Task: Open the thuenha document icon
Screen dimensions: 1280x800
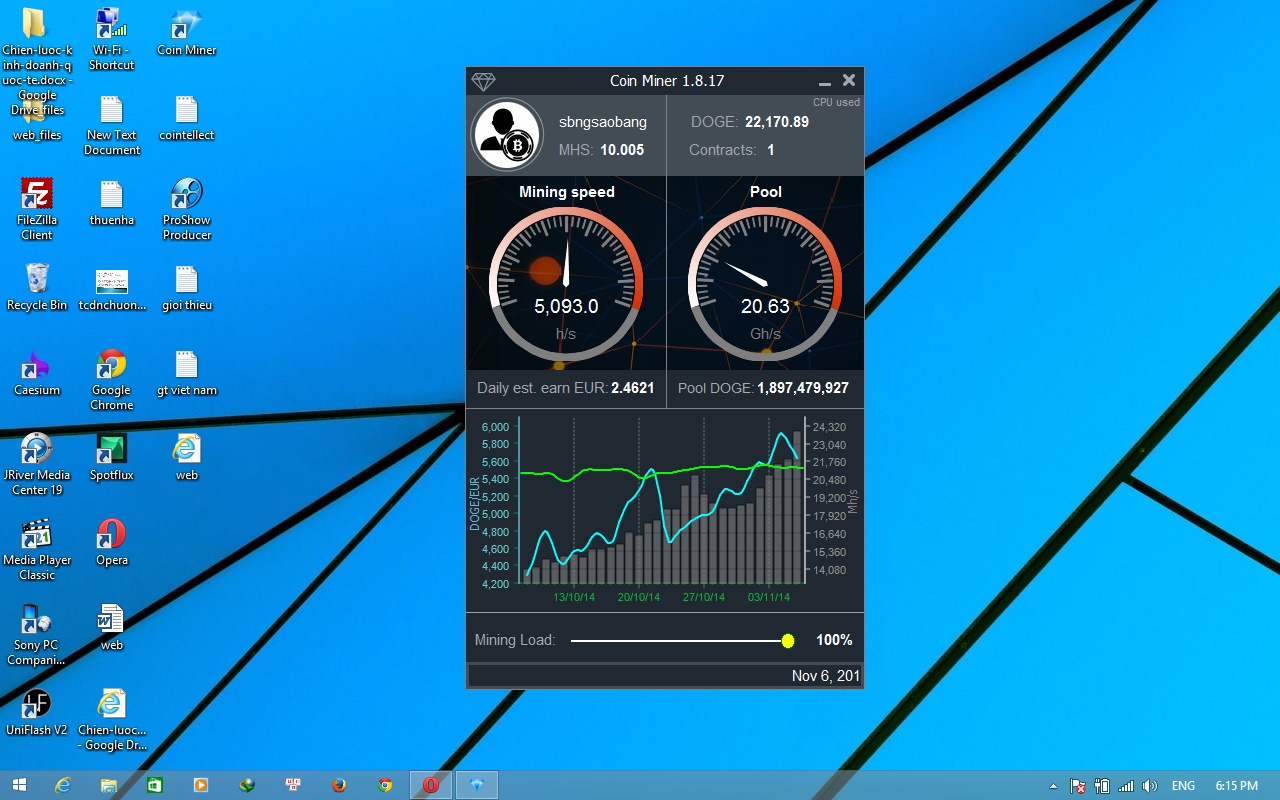Action: coord(112,204)
